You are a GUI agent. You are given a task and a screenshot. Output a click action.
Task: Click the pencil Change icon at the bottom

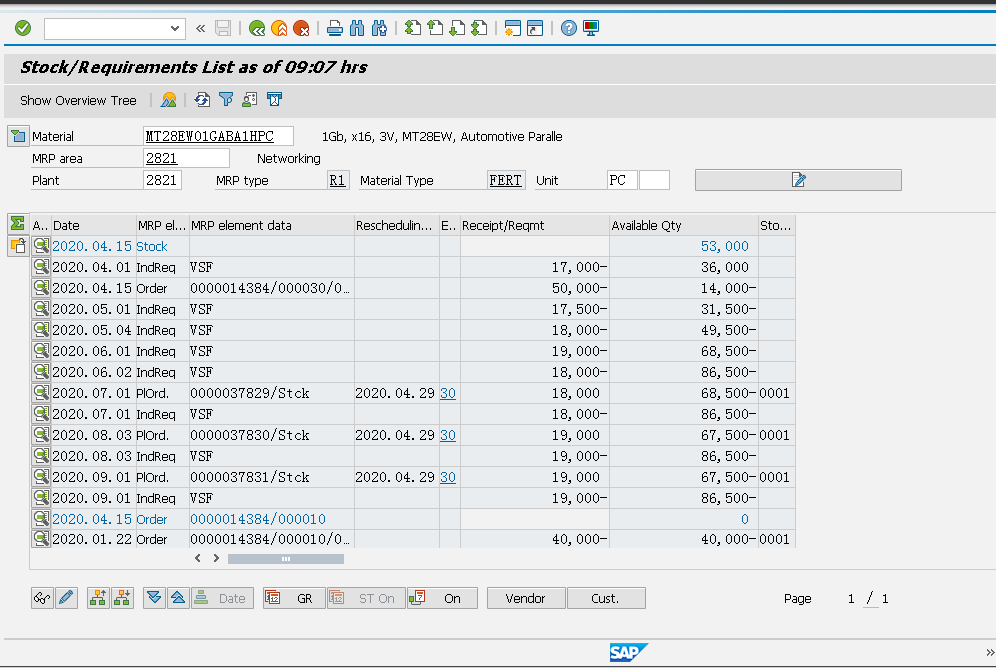pyautogui.click(x=66, y=597)
